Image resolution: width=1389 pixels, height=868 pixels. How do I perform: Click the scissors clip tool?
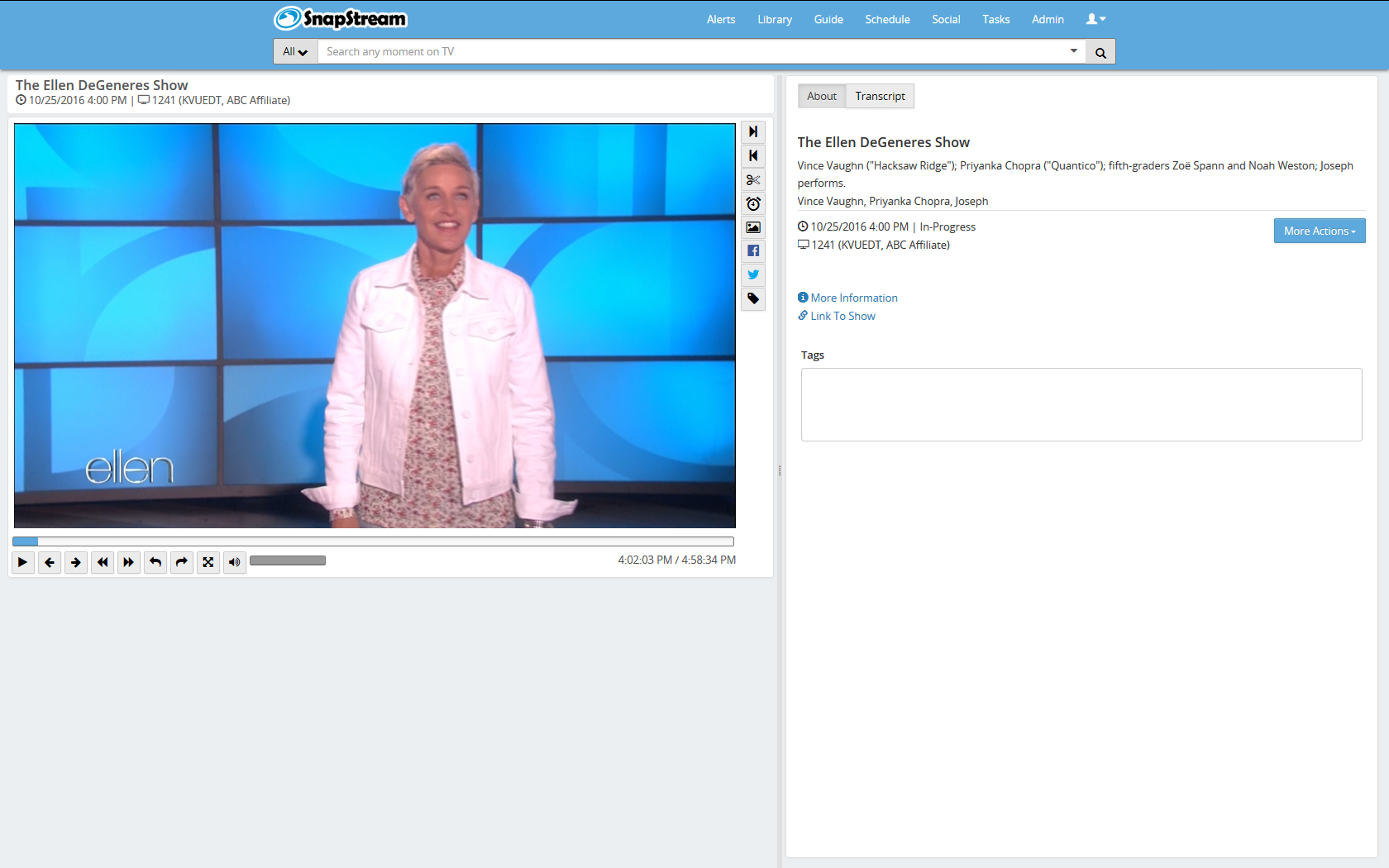753,180
